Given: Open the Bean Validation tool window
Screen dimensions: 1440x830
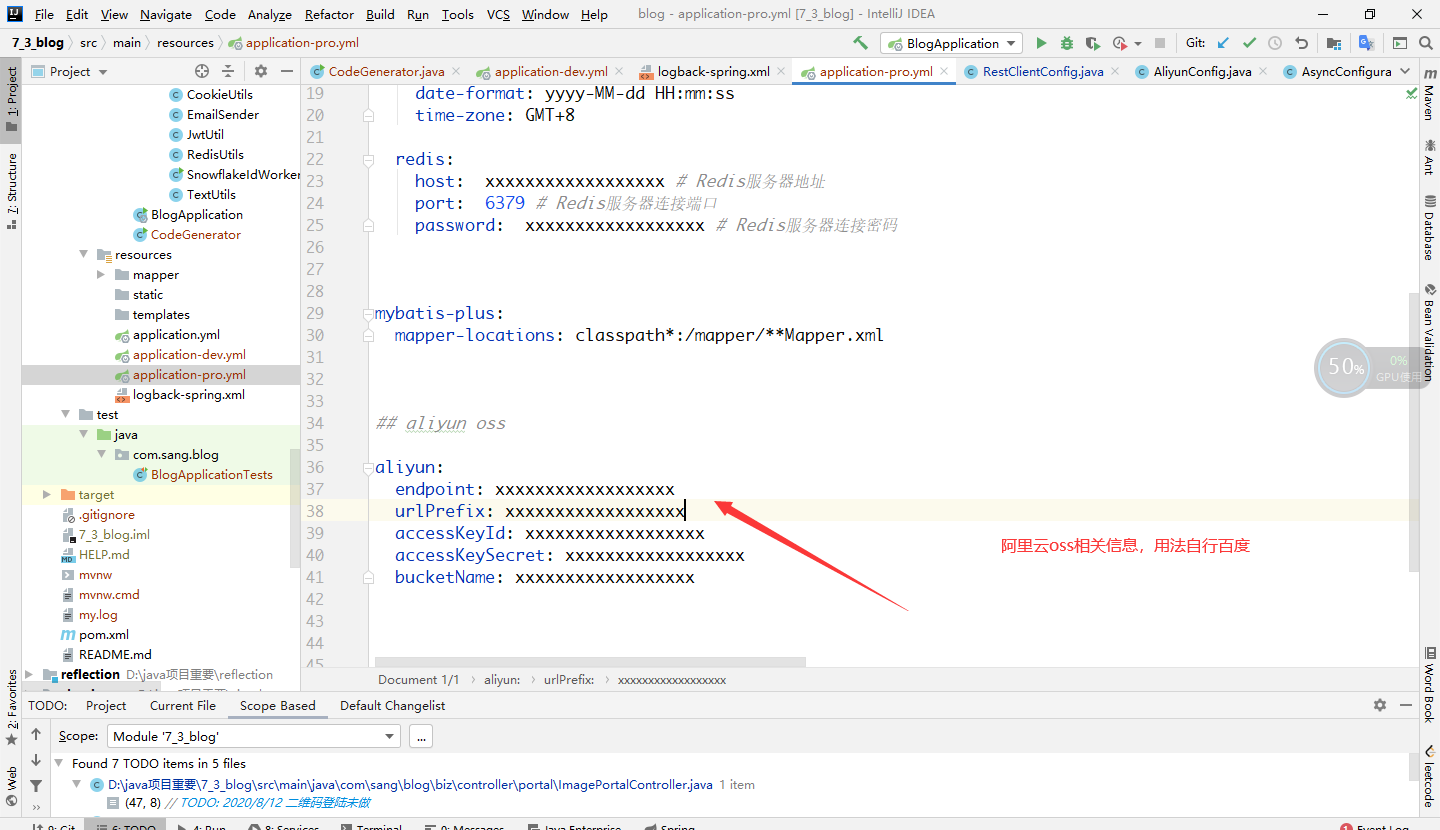Looking at the screenshot, I should point(1428,331).
